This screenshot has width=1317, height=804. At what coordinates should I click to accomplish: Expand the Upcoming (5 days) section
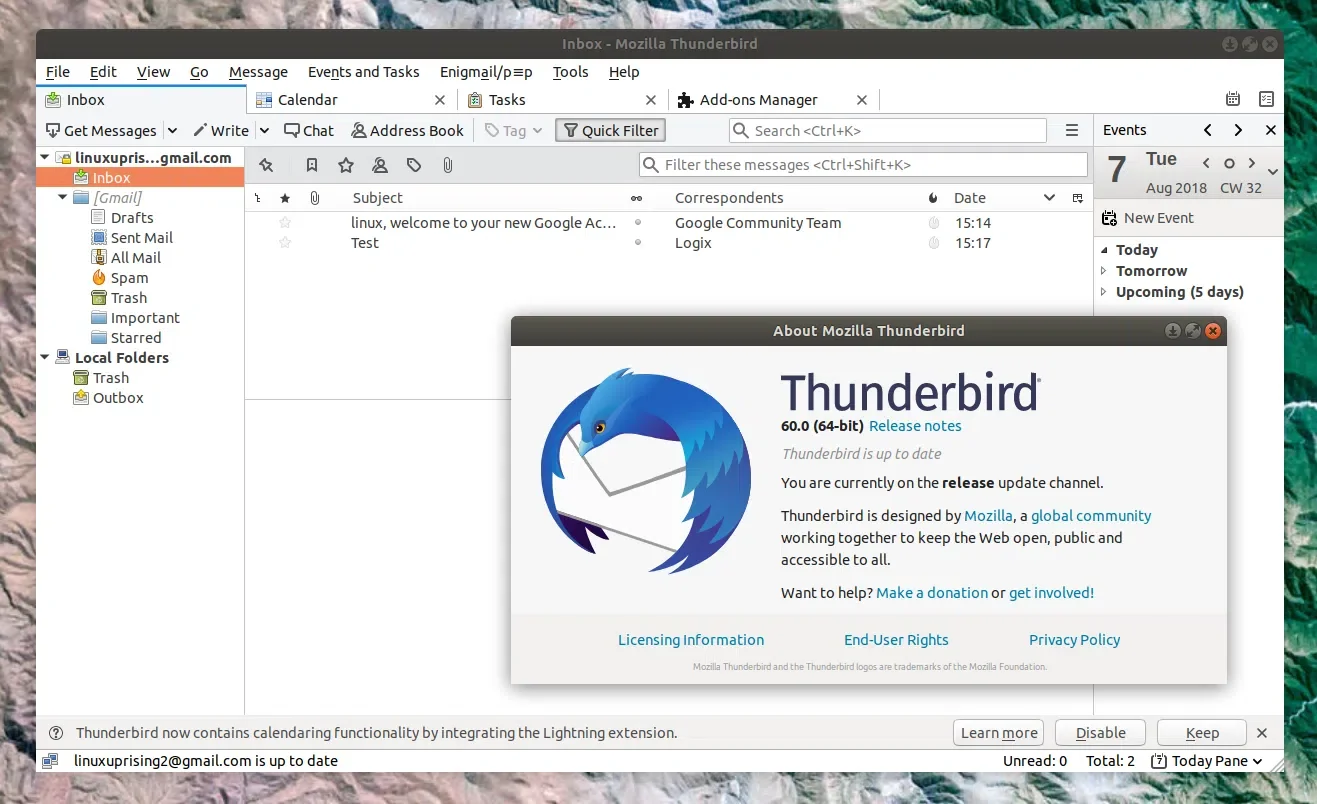(1105, 292)
